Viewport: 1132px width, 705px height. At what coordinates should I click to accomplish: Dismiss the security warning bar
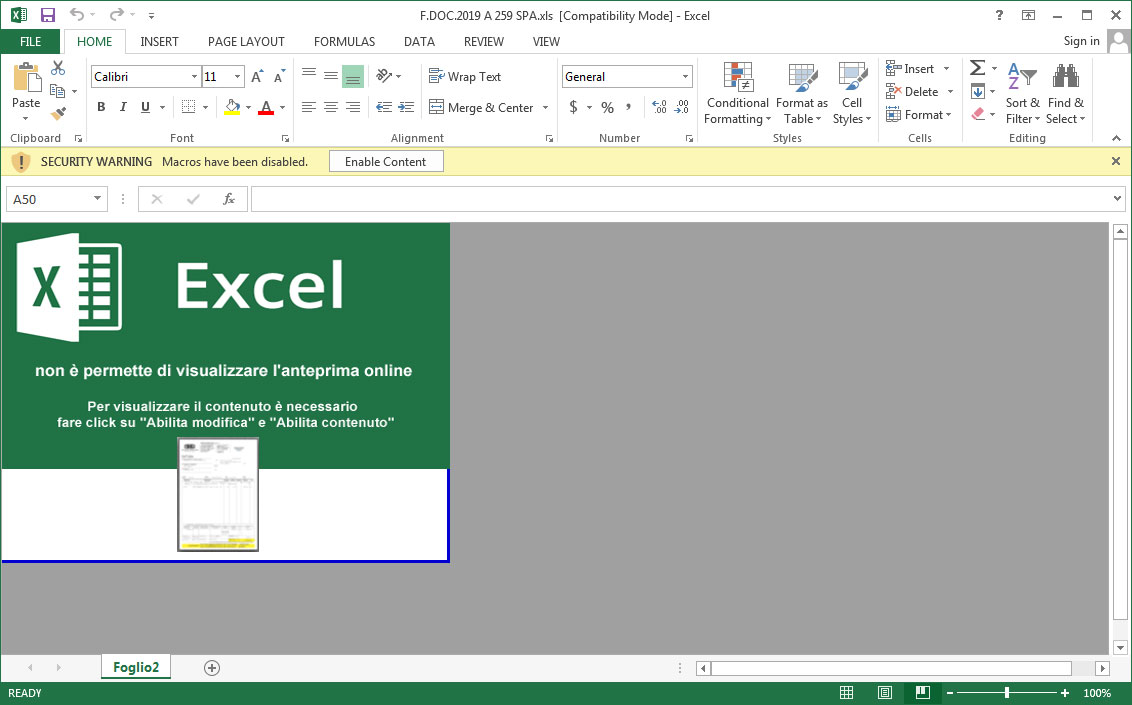click(x=1115, y=161)
